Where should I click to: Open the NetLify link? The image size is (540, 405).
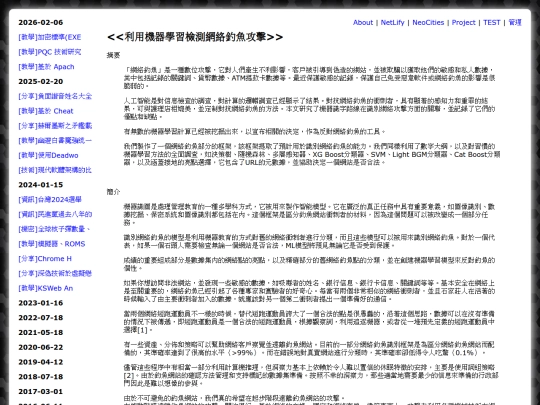pos(392,22)
